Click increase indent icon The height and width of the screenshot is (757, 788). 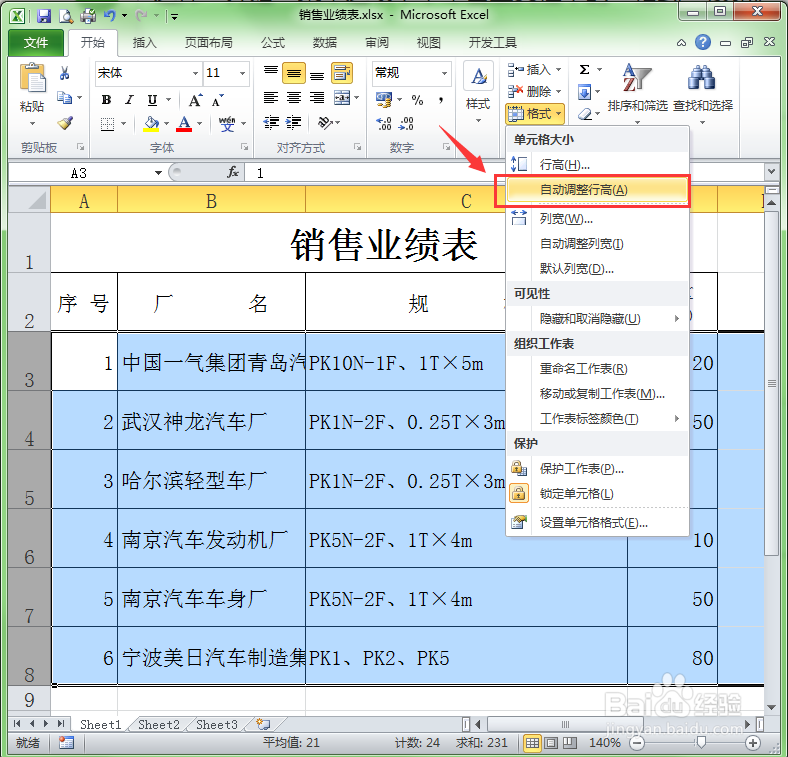click(293, 122)
